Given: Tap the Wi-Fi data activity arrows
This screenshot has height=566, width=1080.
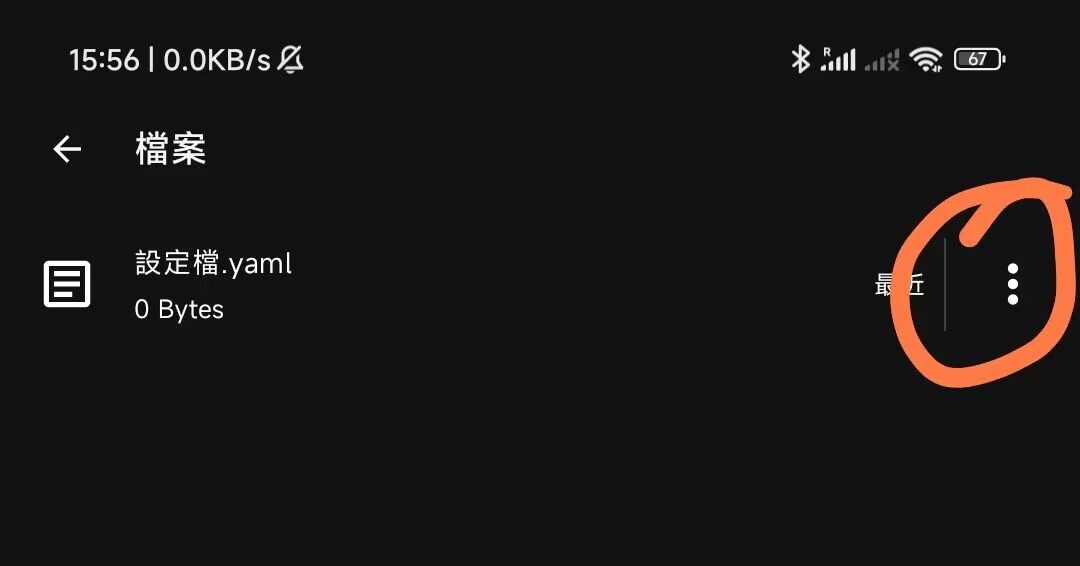Looking at the screenshot, I should [x=937, y=69].
